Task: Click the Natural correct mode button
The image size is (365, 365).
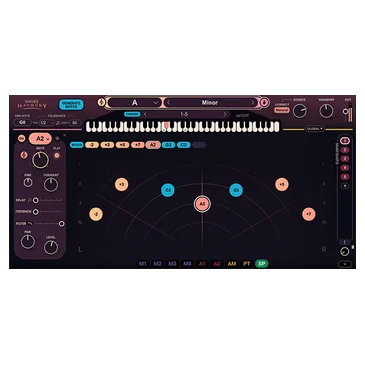Action: (x=282, y=110)
